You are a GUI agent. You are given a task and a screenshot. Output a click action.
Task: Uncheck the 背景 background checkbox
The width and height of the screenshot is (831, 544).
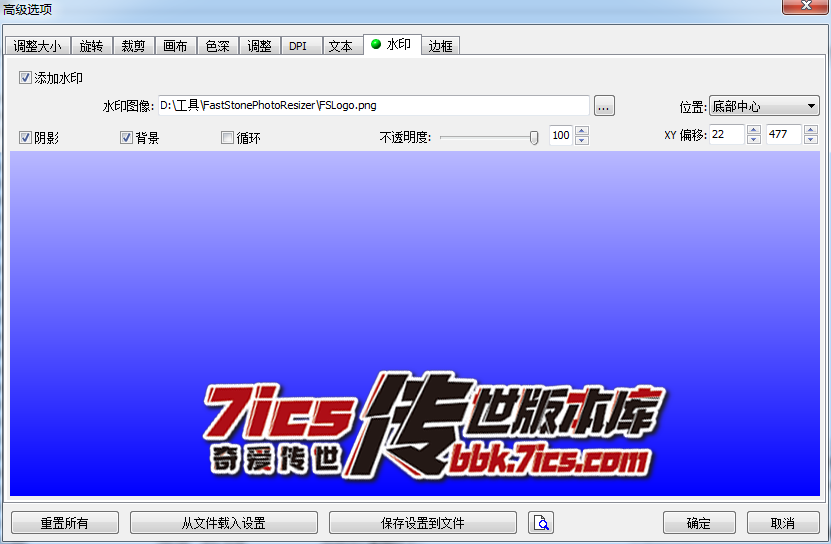pos(126,138)
